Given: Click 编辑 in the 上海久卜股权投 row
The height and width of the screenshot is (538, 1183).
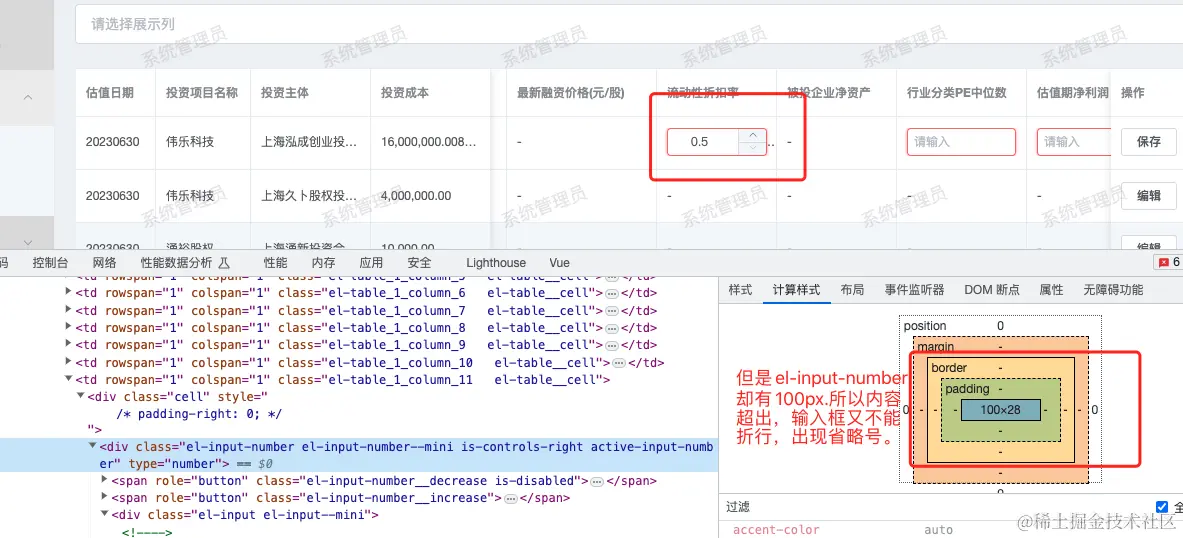Looking at the screenshot, I should (1148, 195).
